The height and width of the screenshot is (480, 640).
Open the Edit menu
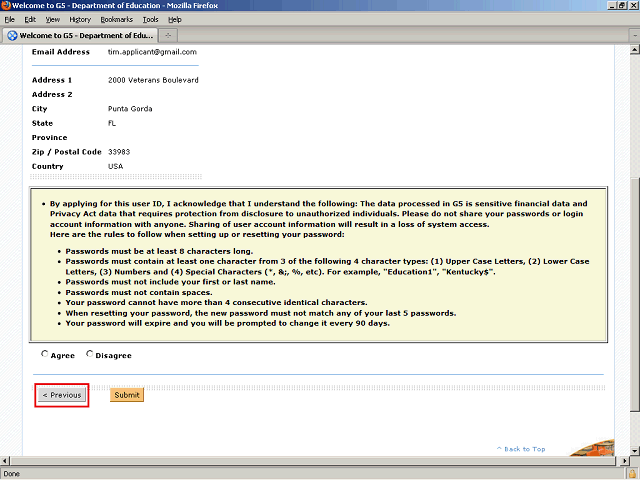30,20
